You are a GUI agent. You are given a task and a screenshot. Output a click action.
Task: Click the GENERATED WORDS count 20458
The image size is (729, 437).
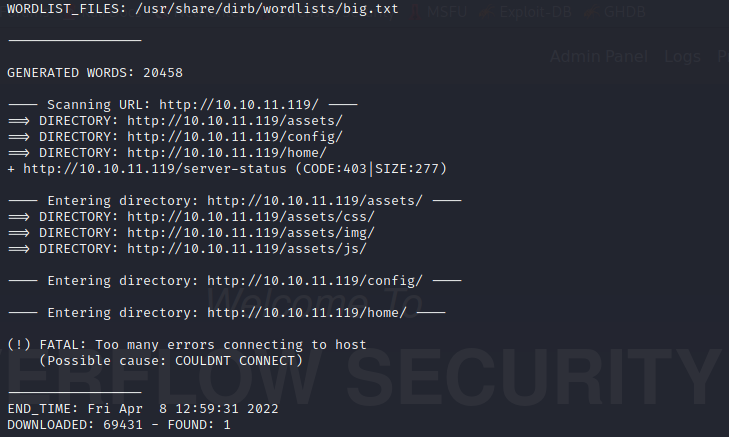pyautogui.click(x=162, y=73)
